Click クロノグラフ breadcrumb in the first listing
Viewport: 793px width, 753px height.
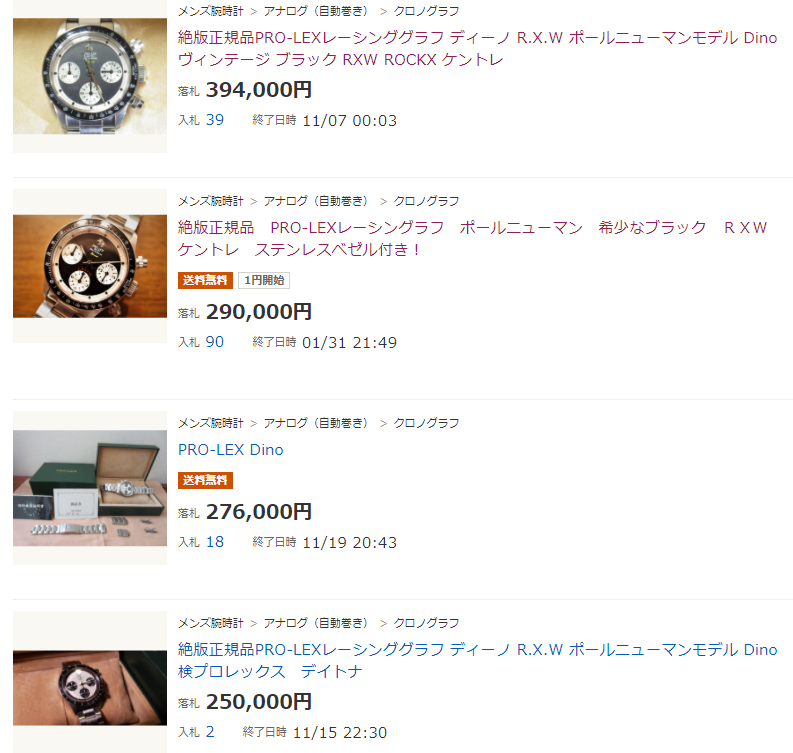426,11
